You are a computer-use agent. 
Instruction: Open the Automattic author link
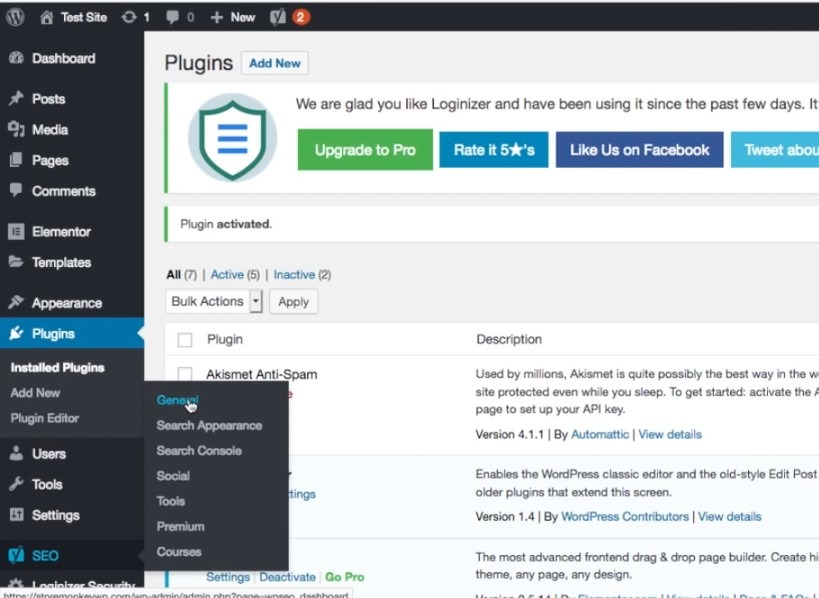(600, 435)
